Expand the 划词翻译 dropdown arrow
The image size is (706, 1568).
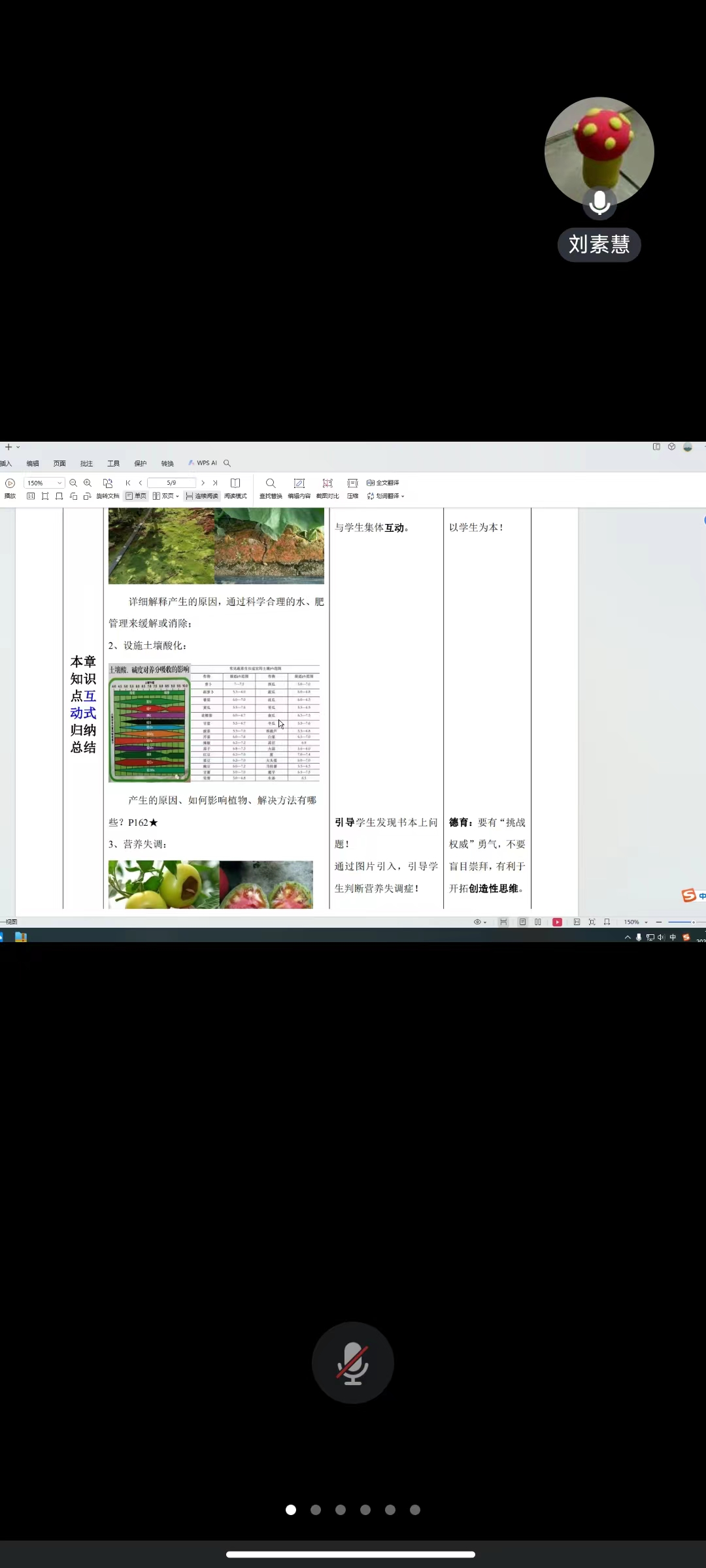click(403, 497)
